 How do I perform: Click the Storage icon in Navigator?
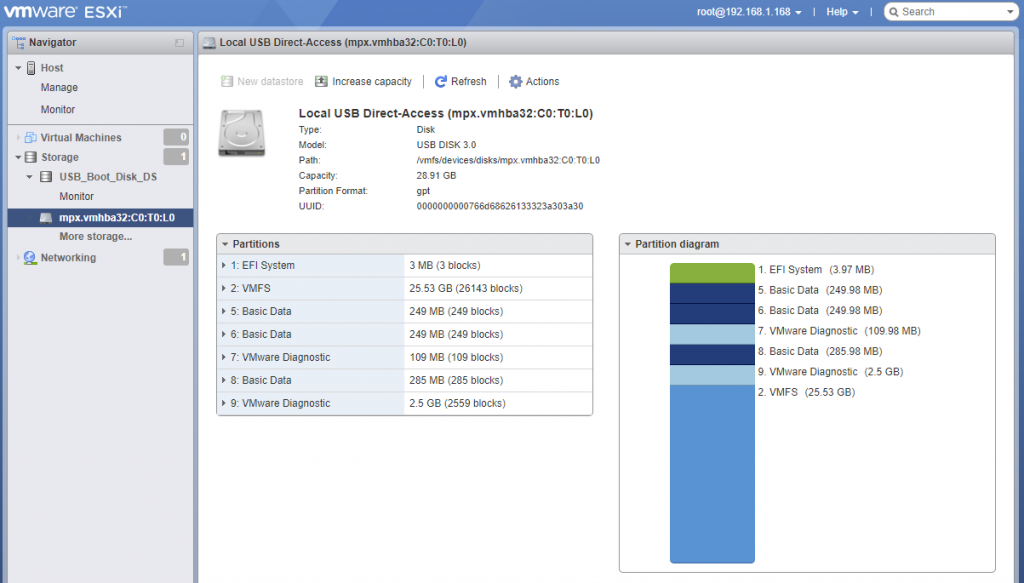pos(30,158)
